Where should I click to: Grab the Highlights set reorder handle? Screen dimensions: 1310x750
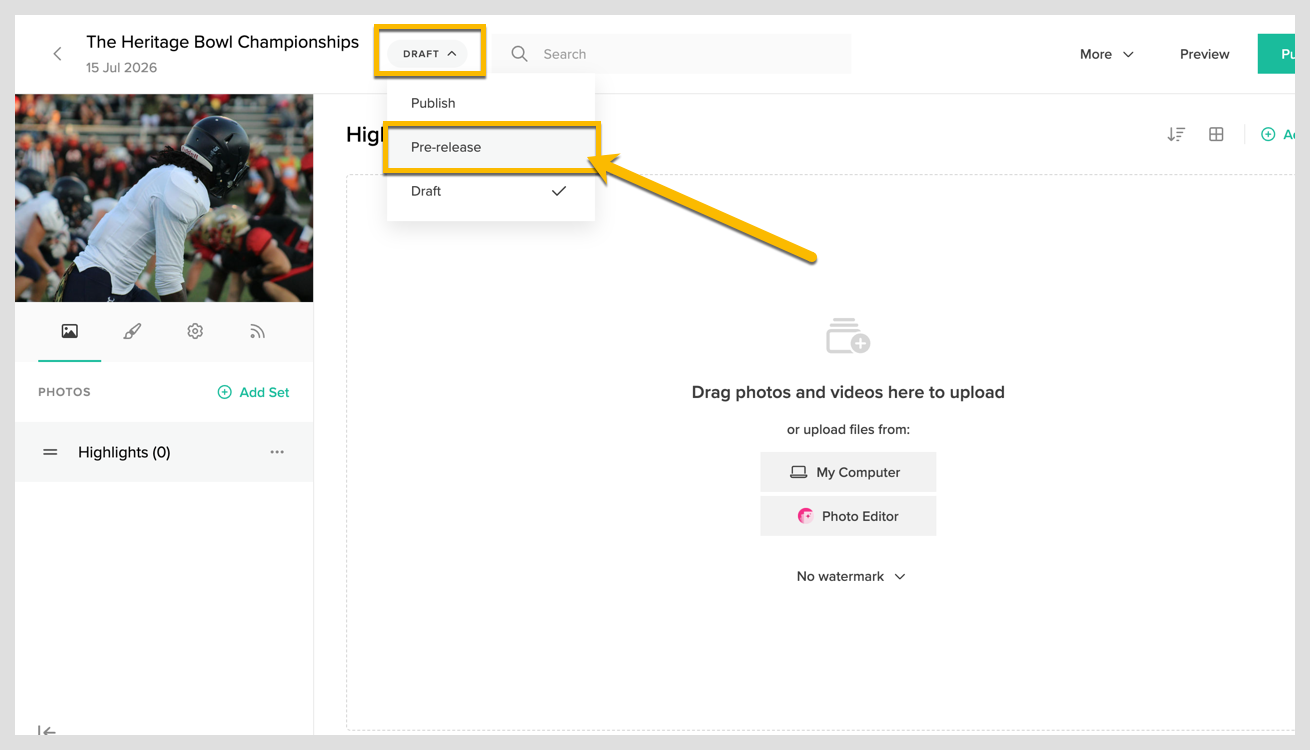pos(50,452)
